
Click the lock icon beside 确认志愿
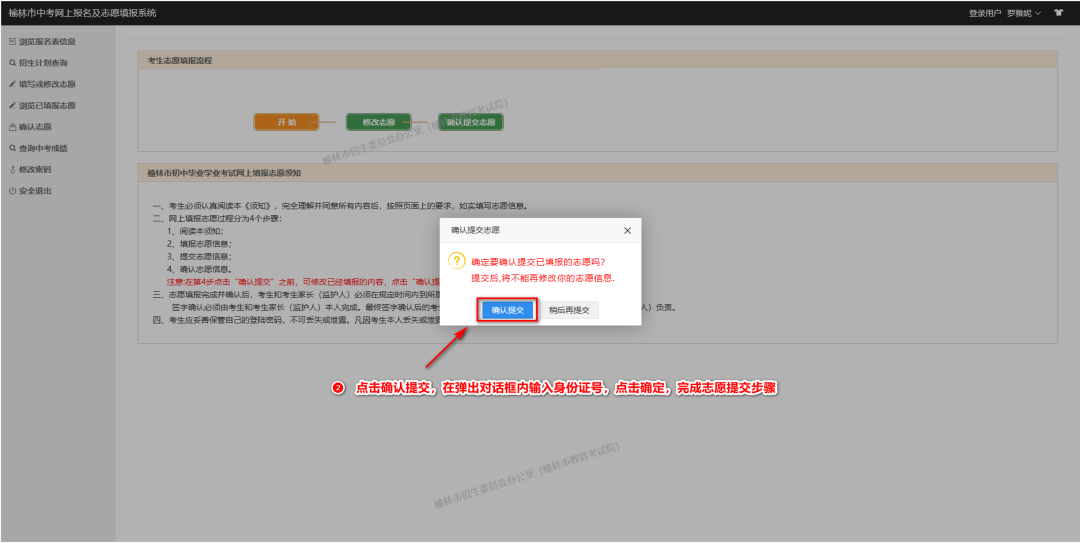pyautogui.click(x=12, y=127)
